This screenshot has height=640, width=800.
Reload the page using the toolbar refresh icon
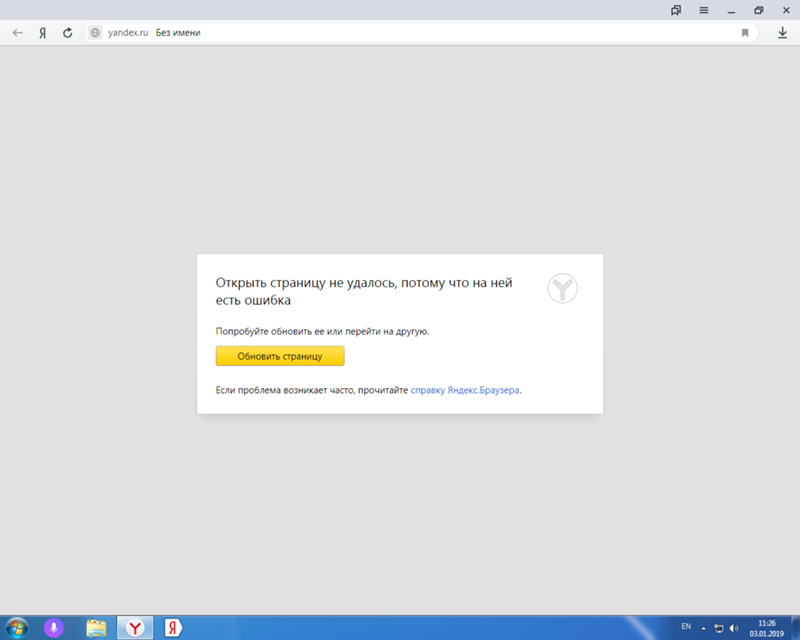67,33
